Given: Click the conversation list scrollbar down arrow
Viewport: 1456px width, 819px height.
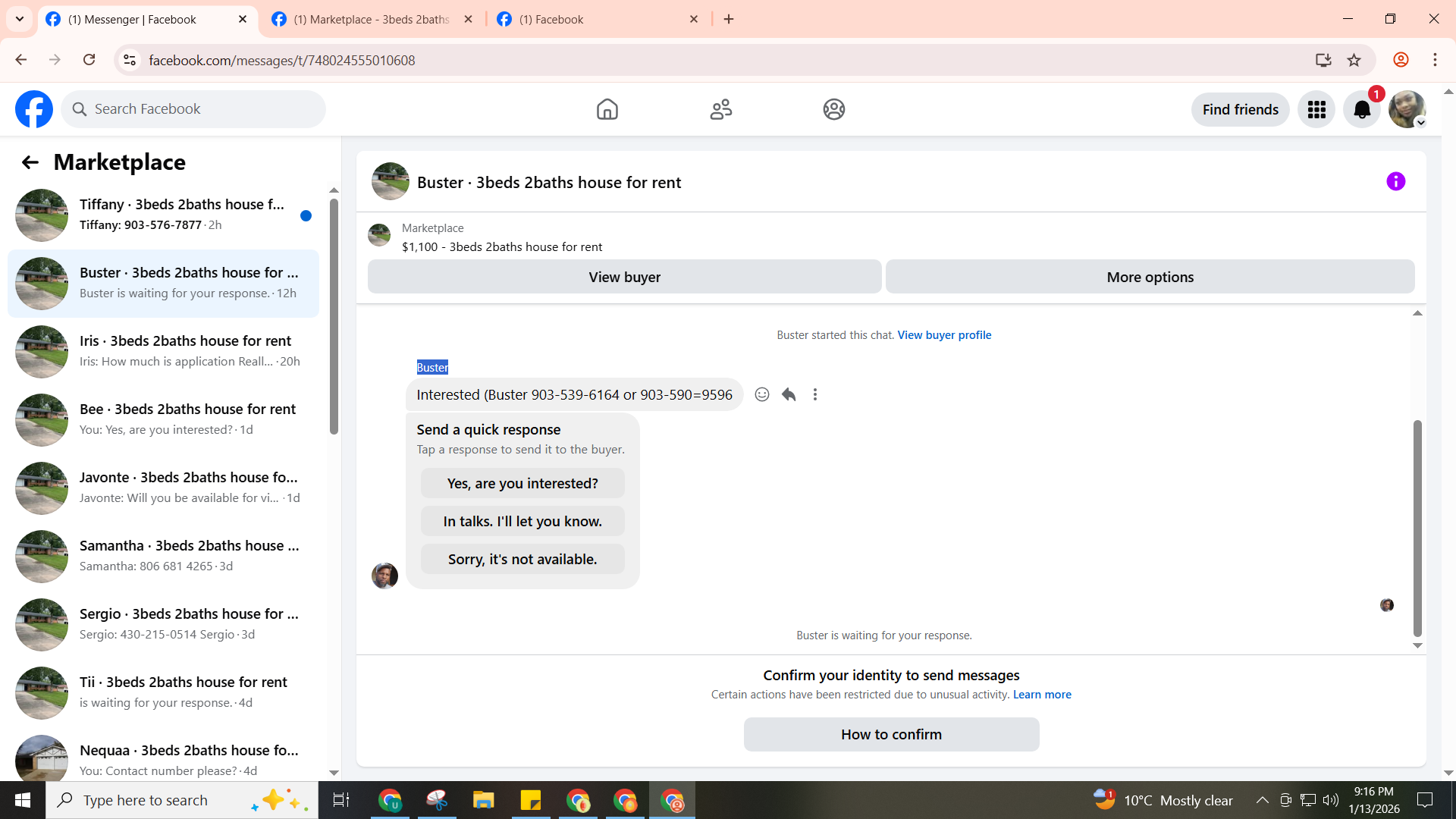Looking at the screenshot, I should 334,773.
